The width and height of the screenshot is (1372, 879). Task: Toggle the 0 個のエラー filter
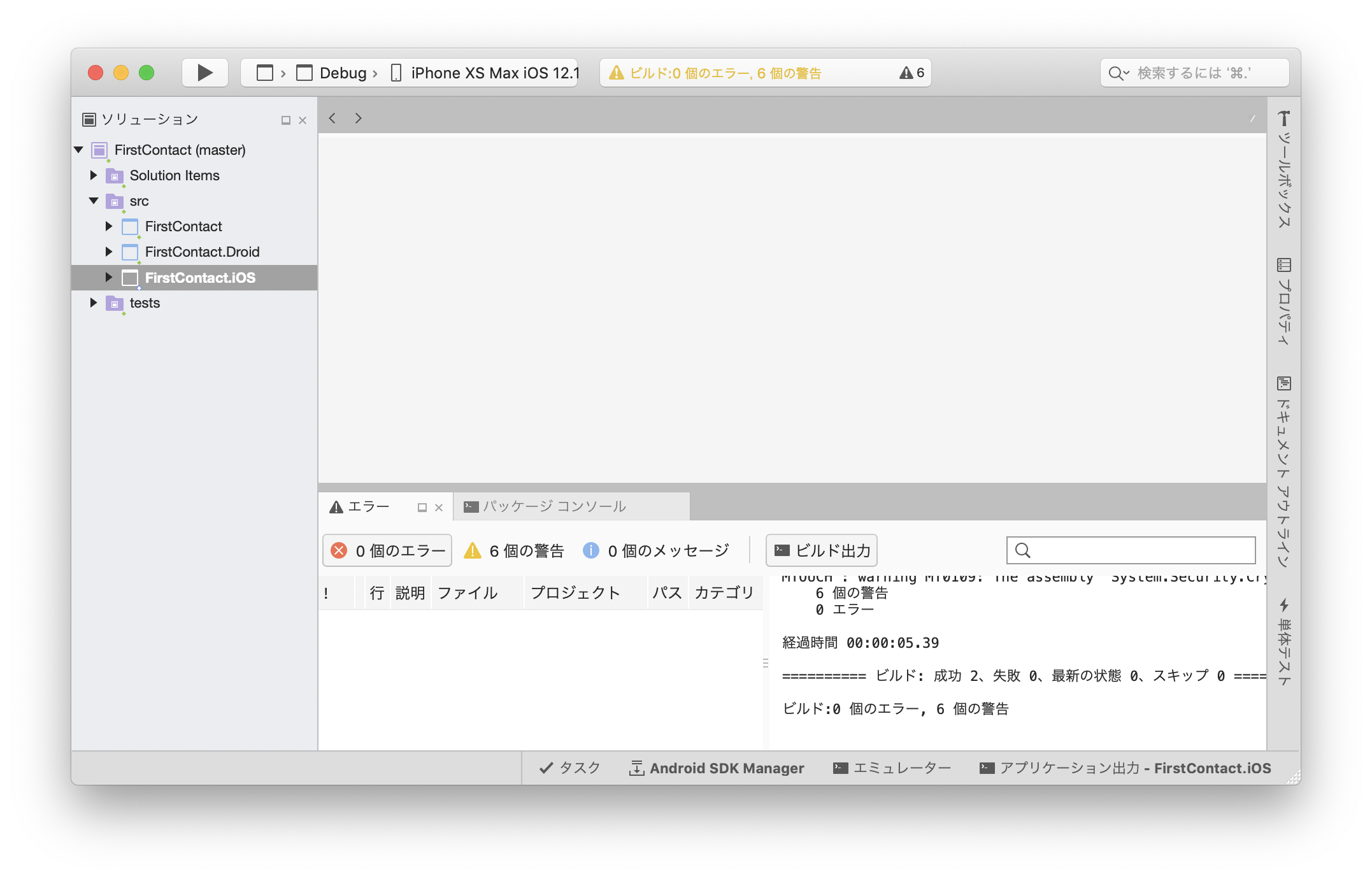click(x=387, y=550)
